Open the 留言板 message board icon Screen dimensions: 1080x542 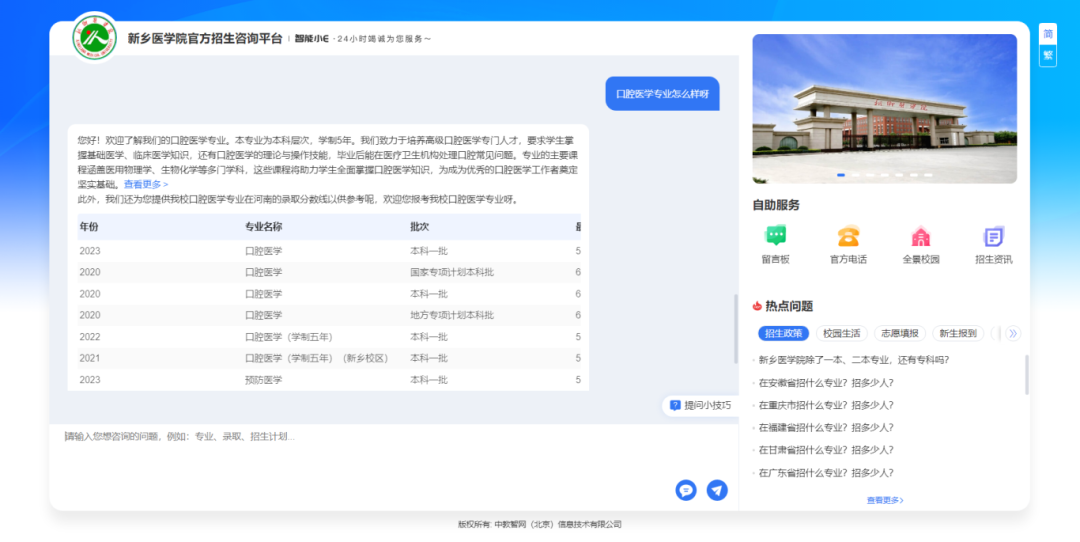coord(776,236)
